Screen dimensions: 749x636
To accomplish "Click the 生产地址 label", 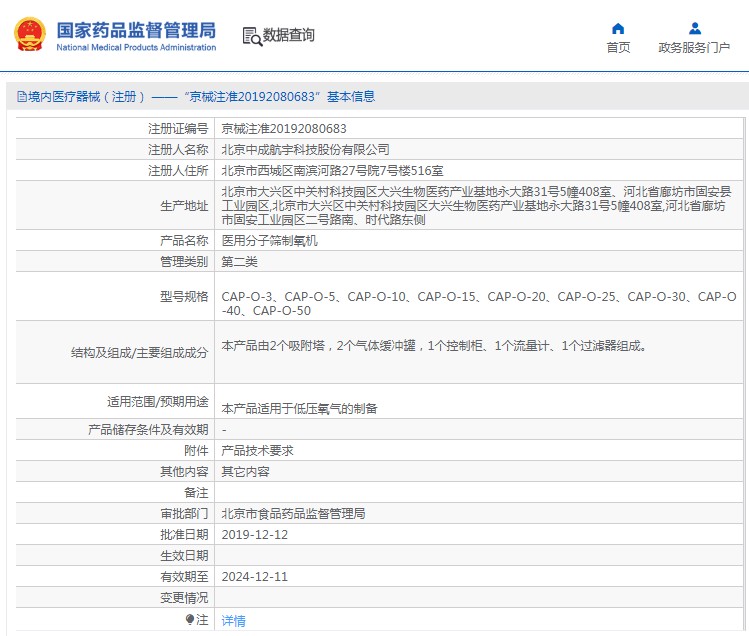I will pyautogui.click(x=184, y=206).
